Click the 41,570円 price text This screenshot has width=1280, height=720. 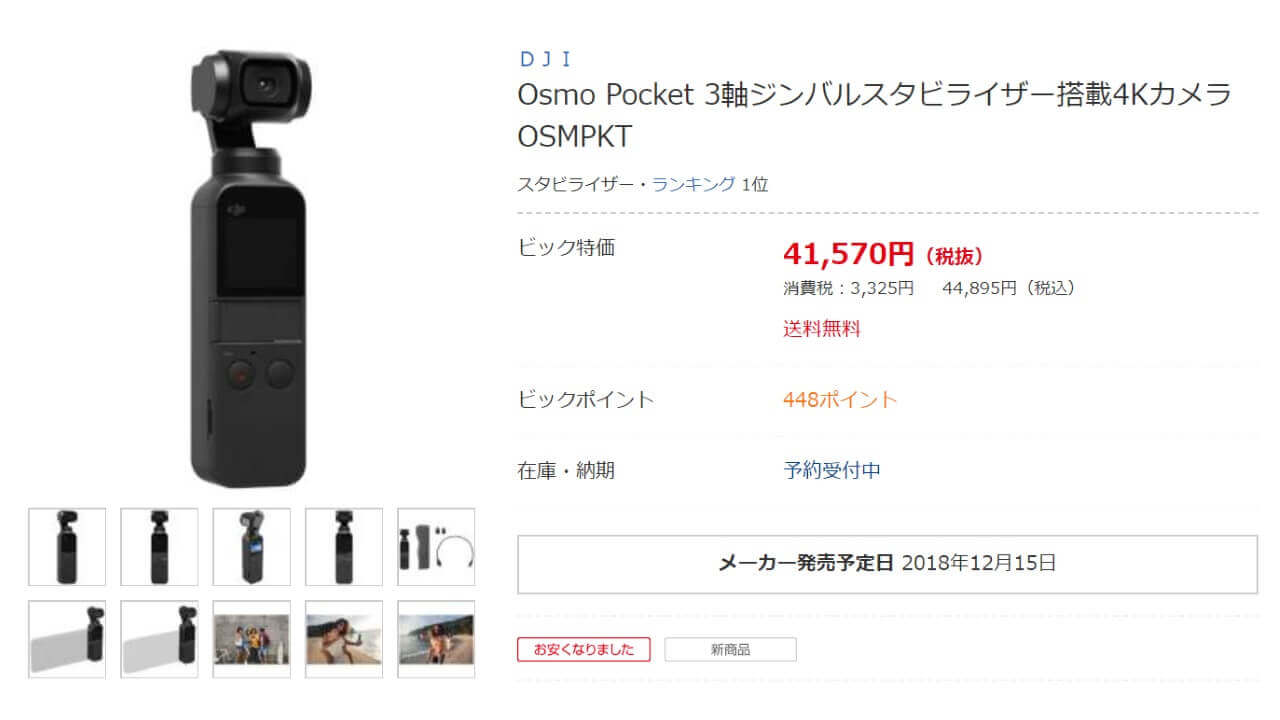coord(848,255)
